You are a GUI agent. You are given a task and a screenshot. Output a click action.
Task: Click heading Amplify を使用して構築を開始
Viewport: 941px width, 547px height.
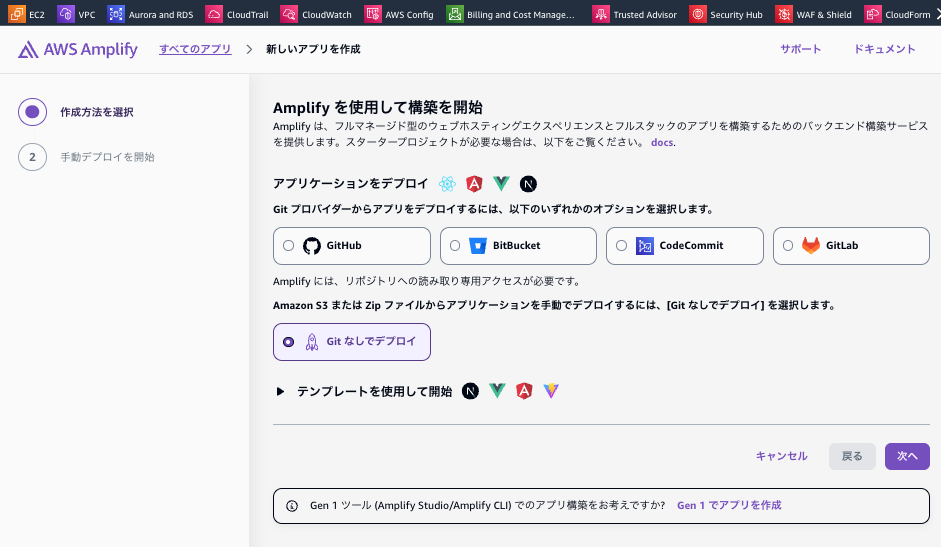377,107
